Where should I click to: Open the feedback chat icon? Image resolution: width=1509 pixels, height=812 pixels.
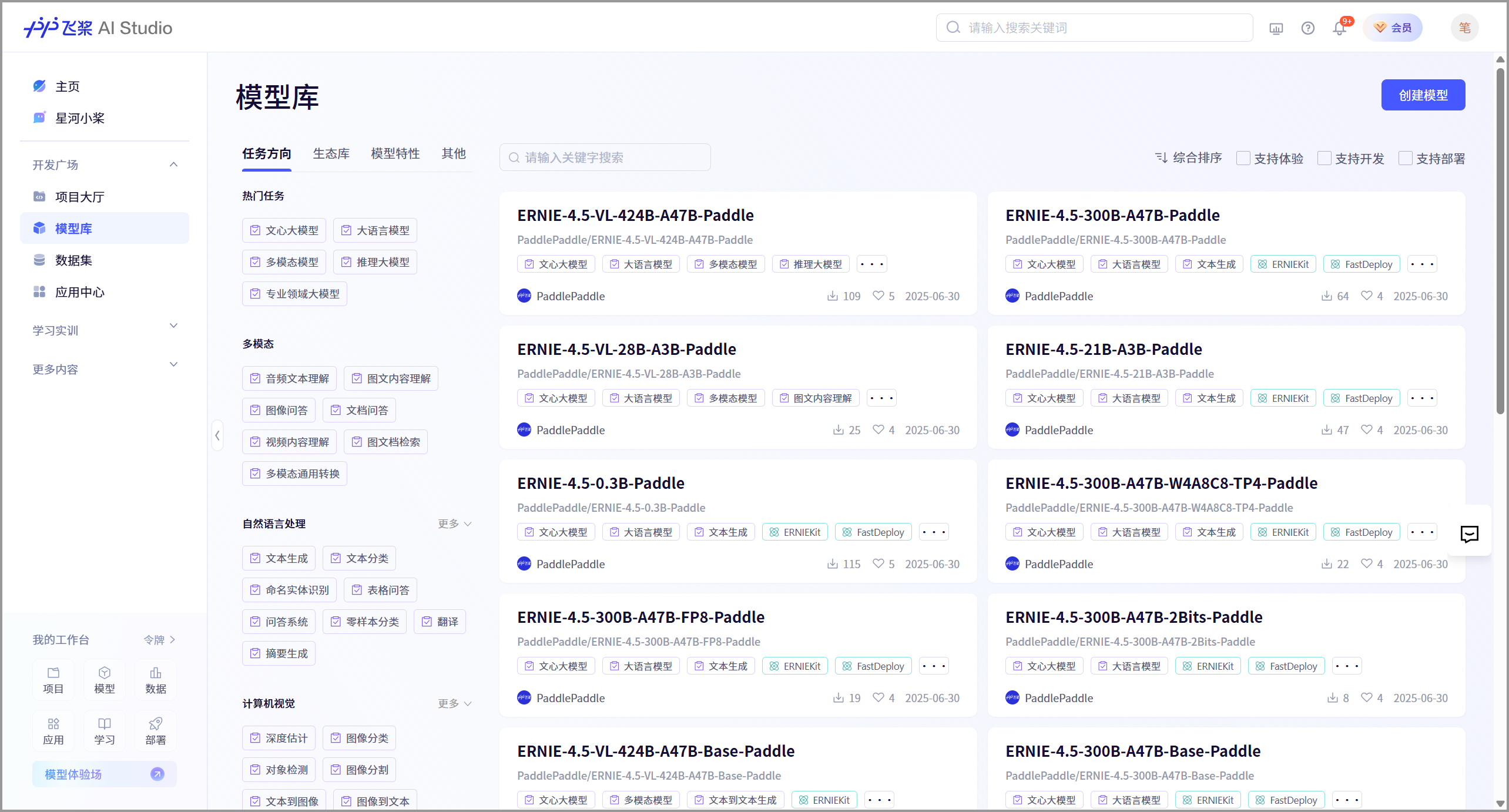click(1469, 533)
